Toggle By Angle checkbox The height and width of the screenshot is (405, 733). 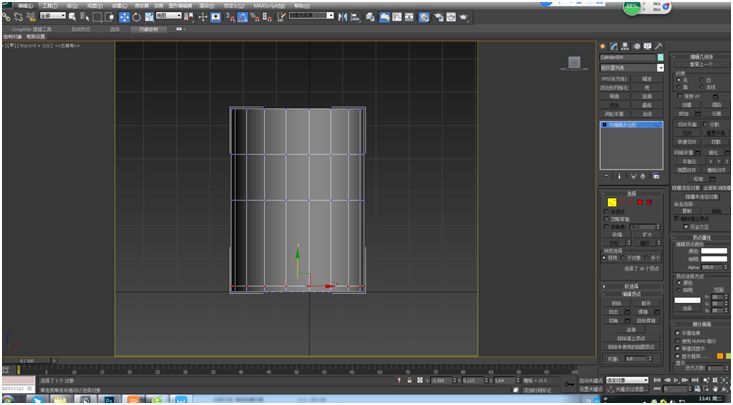point(606,226)
